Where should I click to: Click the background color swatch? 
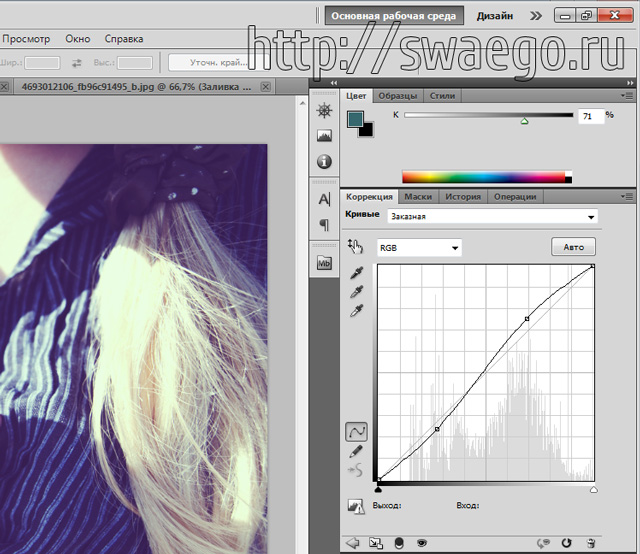click(x=367, y=131)
